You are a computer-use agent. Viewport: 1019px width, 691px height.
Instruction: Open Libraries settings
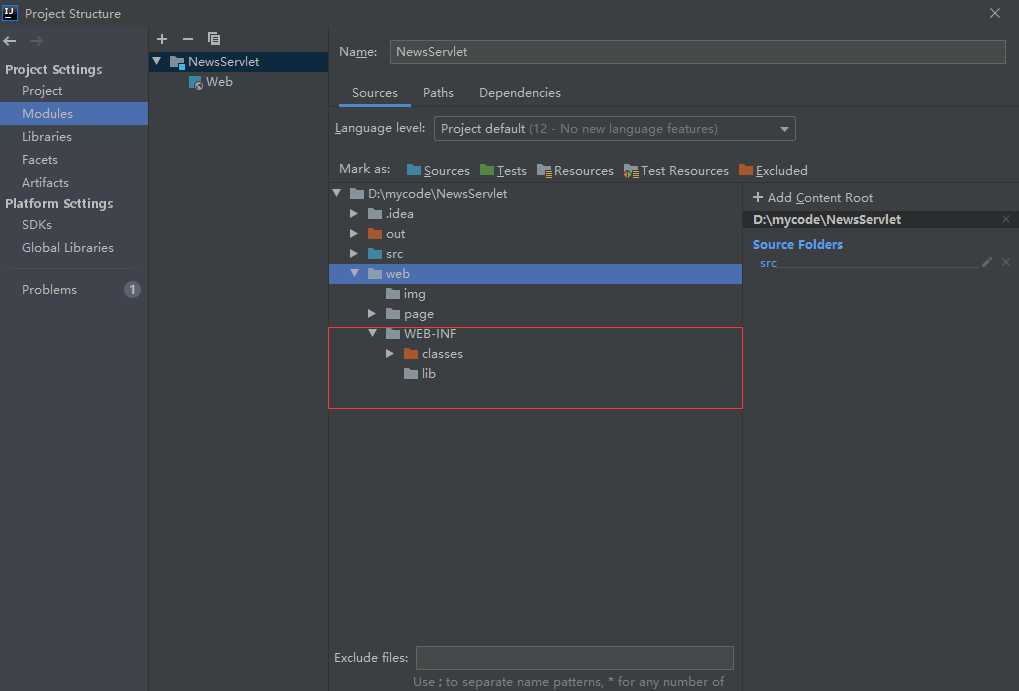[x=47, y=137]
